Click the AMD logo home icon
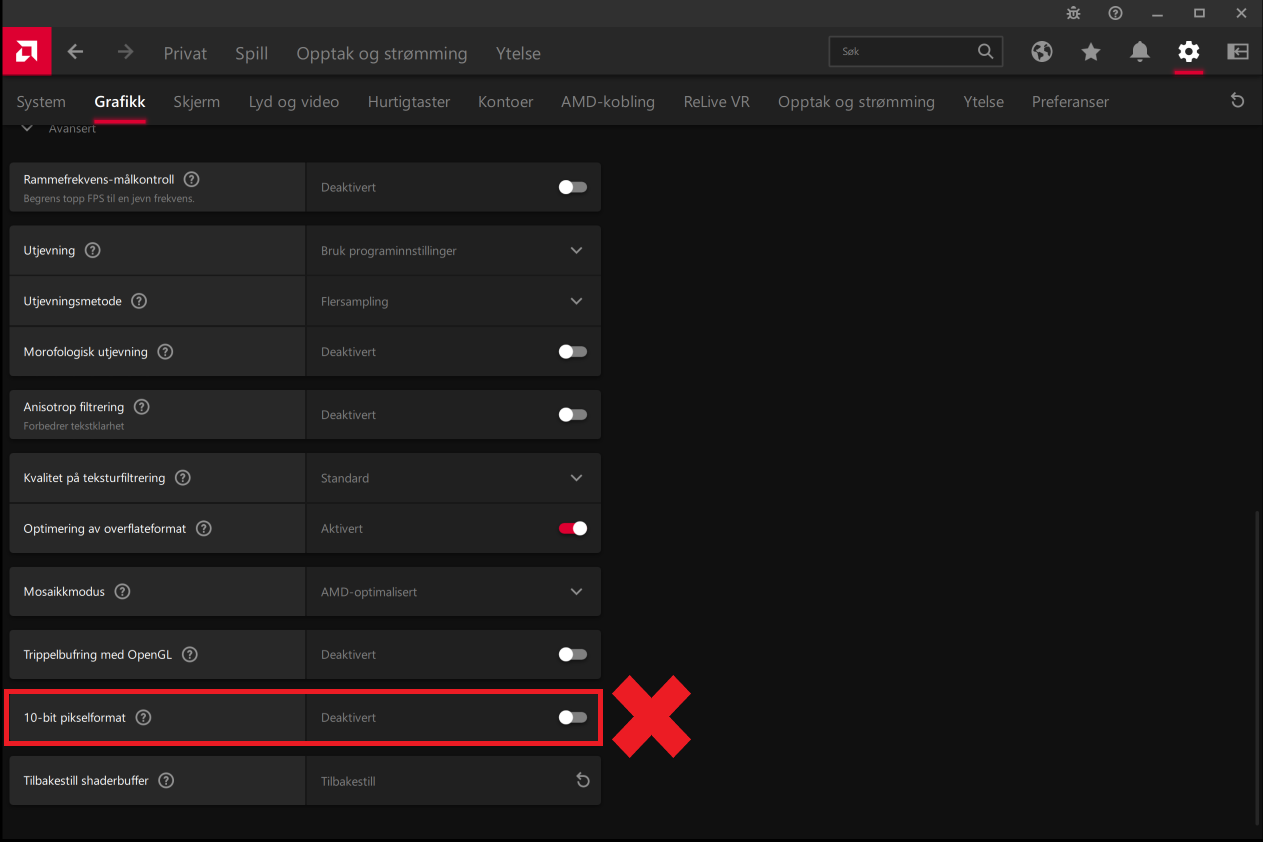 pos(27,52)
